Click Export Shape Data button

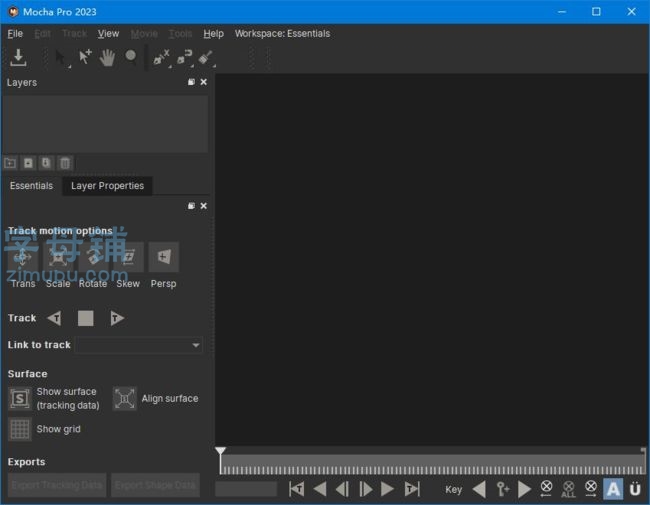point(155,485)
